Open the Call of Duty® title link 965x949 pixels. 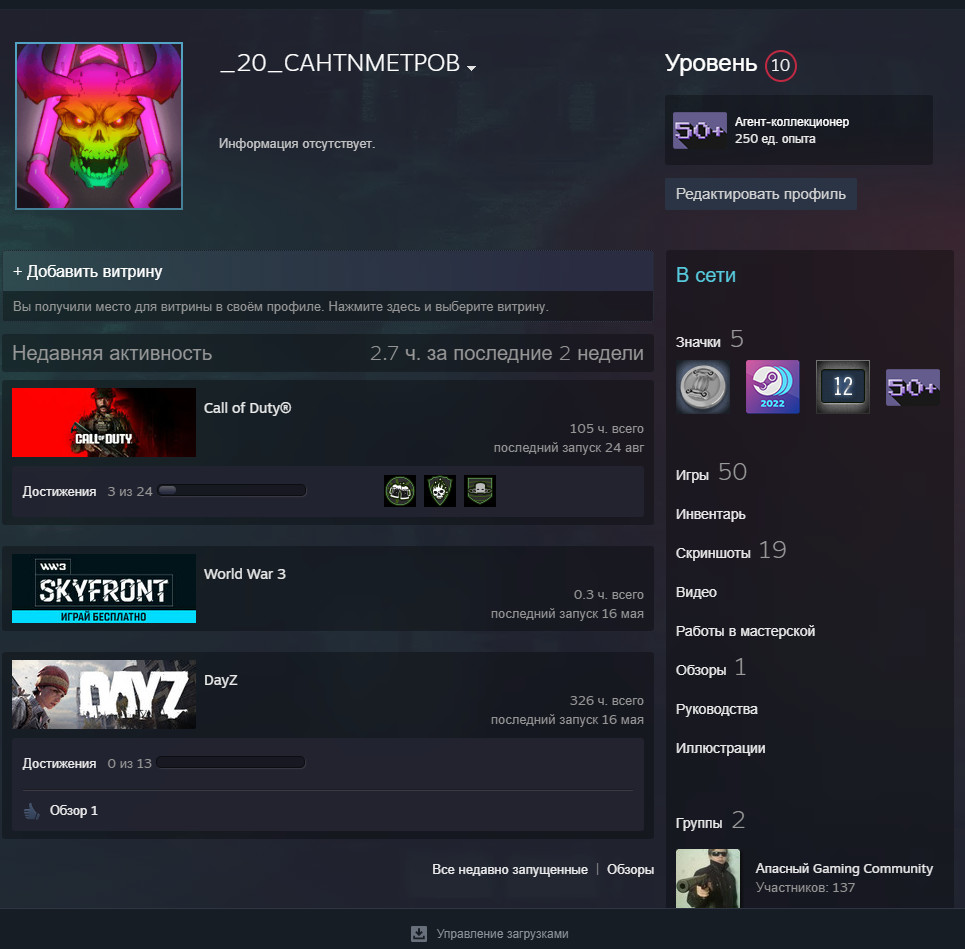[247, 408]
